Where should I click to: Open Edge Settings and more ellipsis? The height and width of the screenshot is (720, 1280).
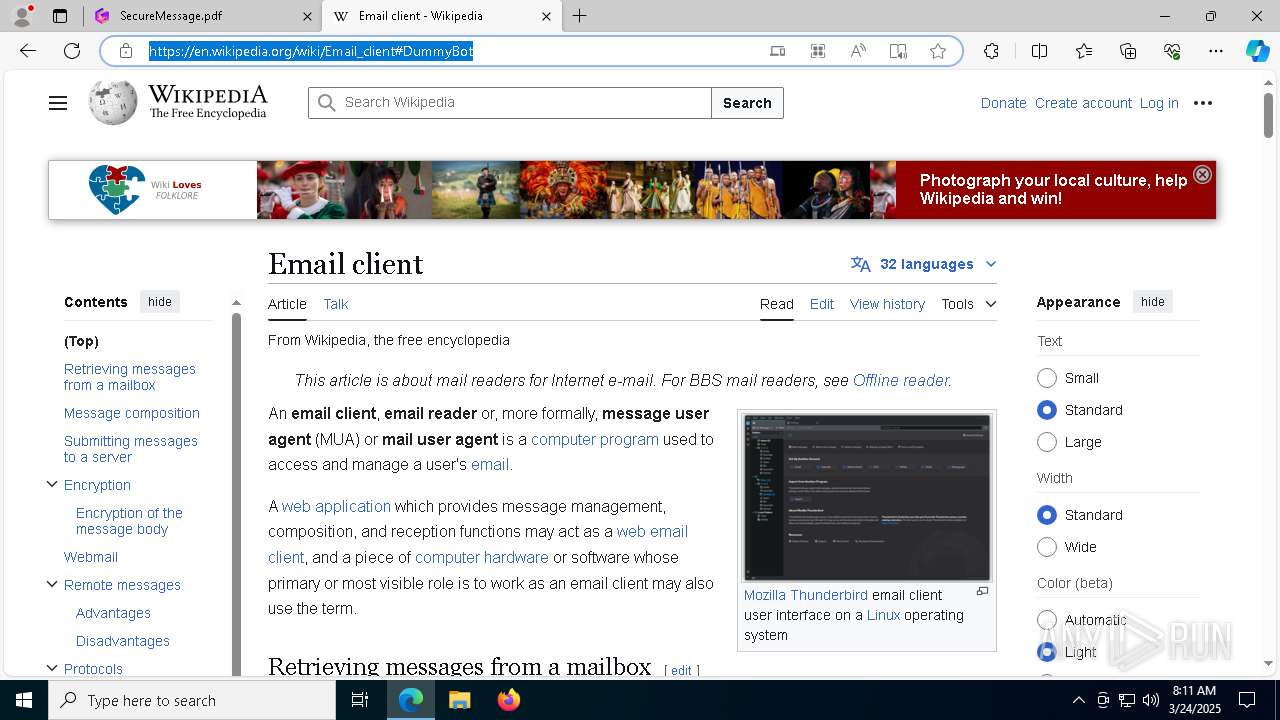tap(1216, 51)
